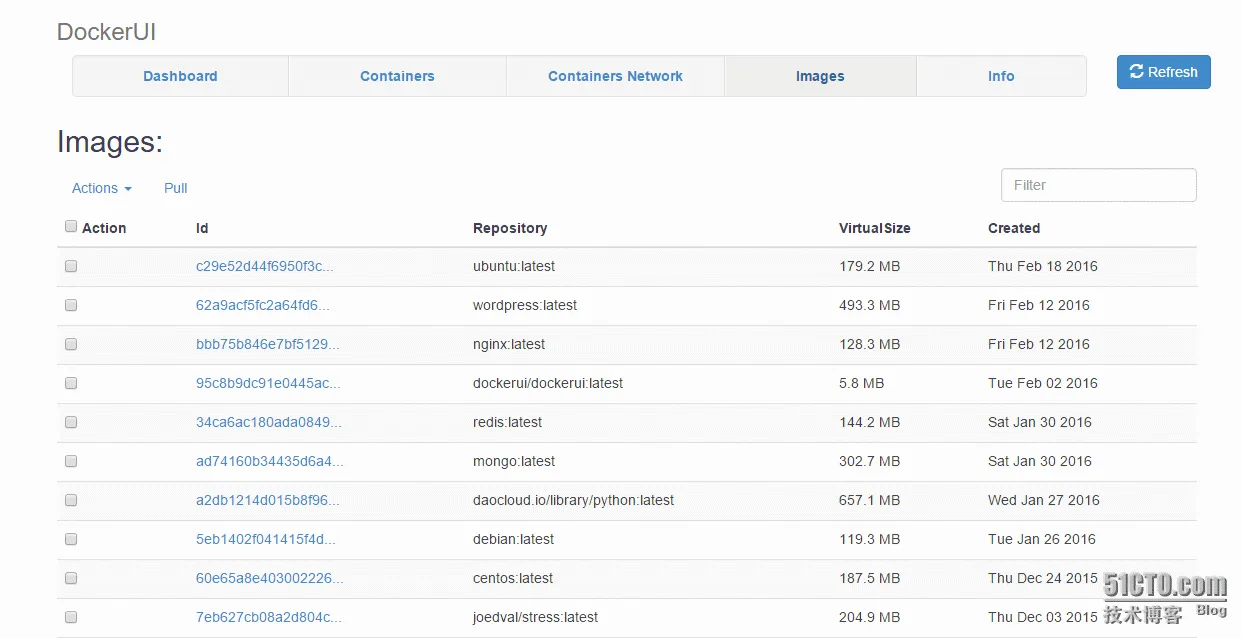Open the Containers tab
The image size is (1241, 638).
pos(397,76)
